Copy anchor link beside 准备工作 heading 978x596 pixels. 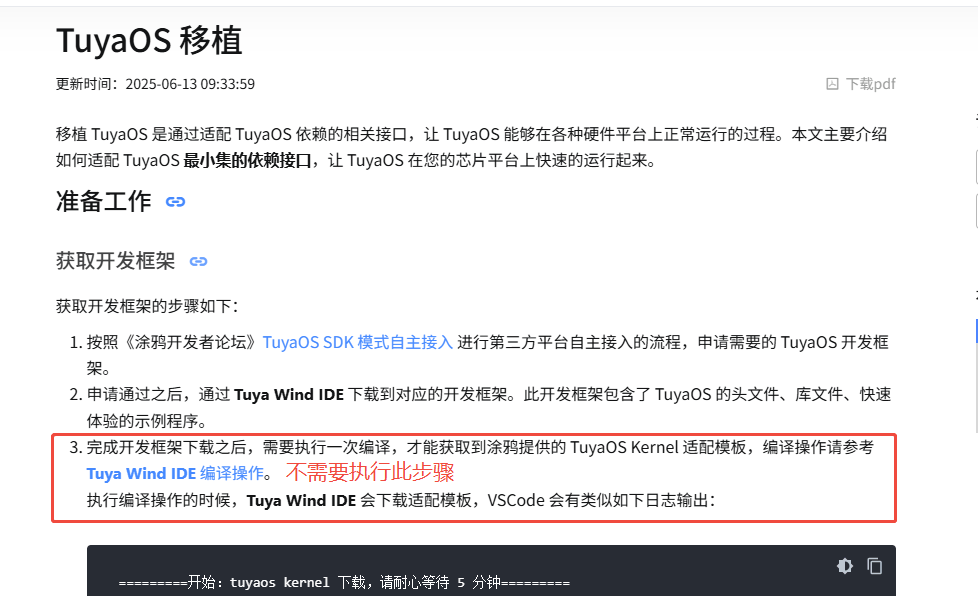[175, 202]
